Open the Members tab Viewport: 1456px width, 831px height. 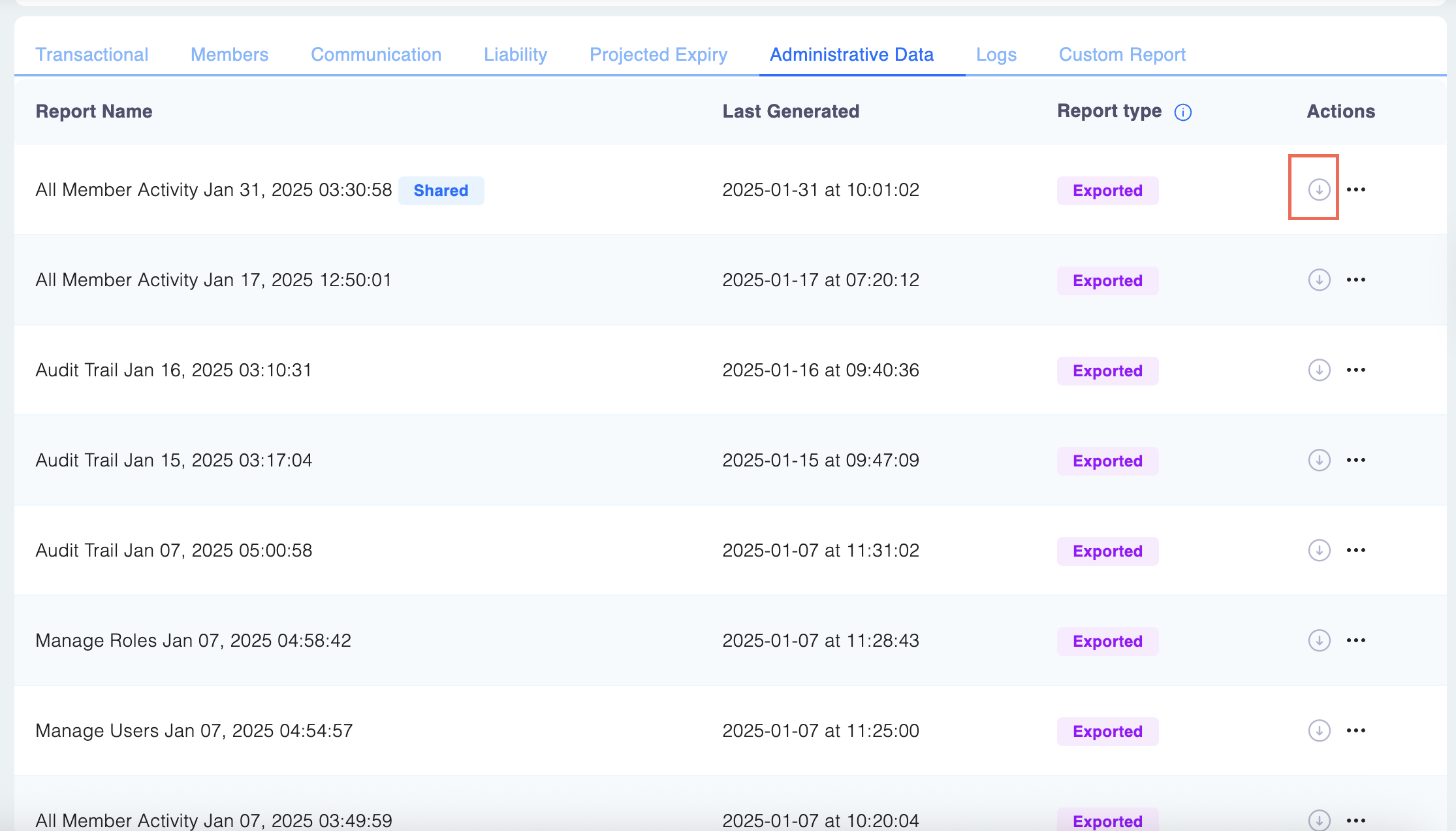point(229,54)
